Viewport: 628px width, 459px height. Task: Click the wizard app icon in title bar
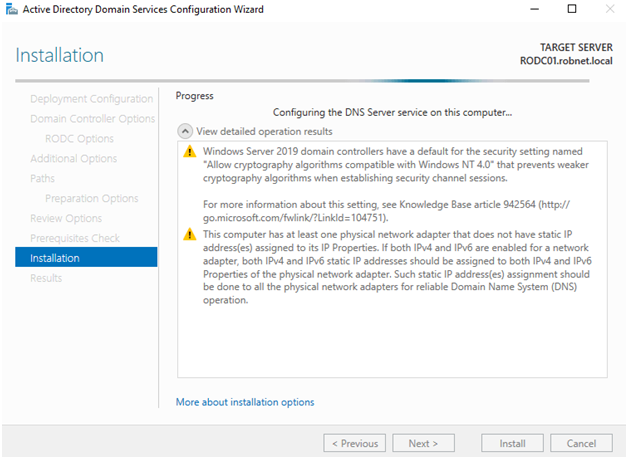pyautogui.click(x=12, y=9)
